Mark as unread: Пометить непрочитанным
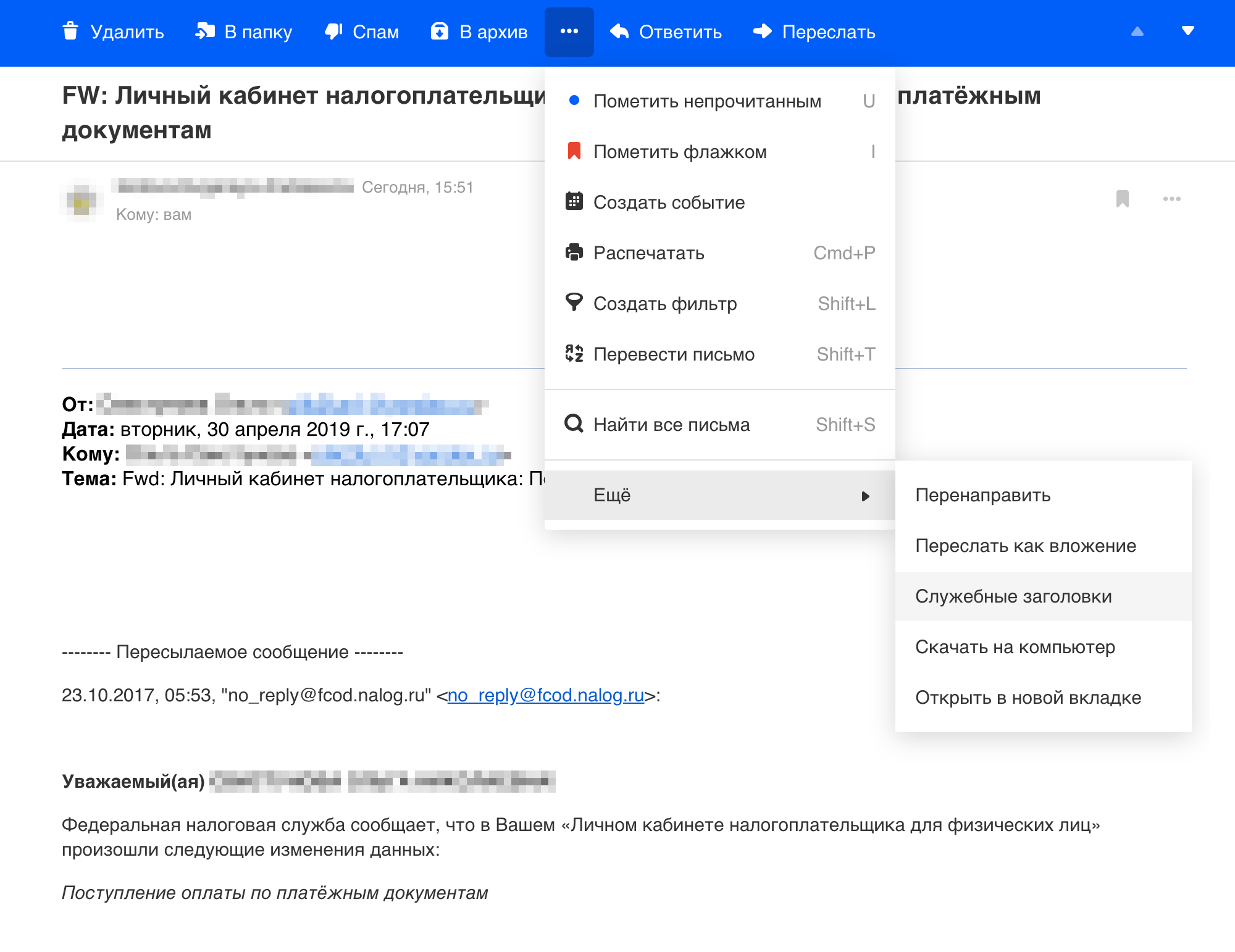This screenshot has height=952, width=1235. (x=706, y=101)
